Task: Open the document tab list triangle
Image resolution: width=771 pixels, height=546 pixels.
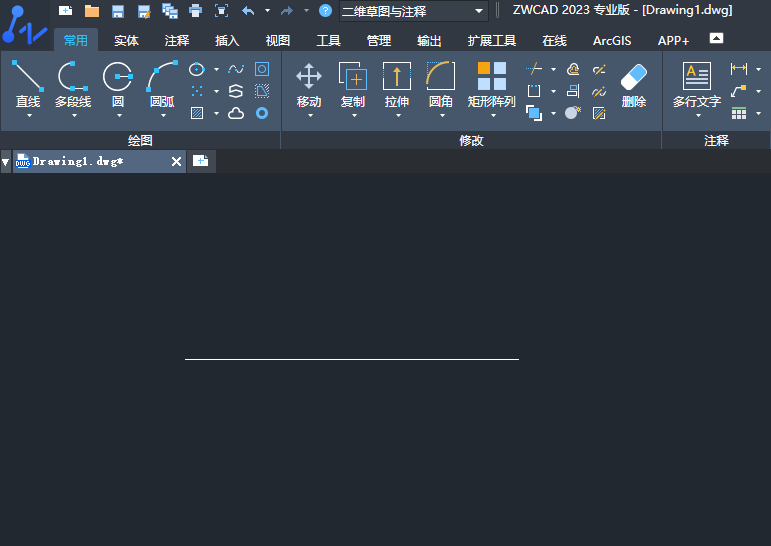Action: (x=5, y=162)
